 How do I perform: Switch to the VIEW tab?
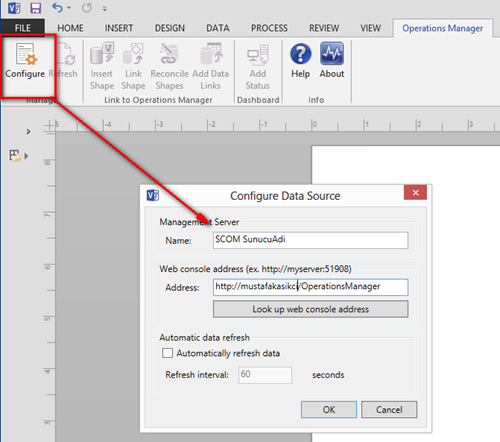tap(370, 28)
